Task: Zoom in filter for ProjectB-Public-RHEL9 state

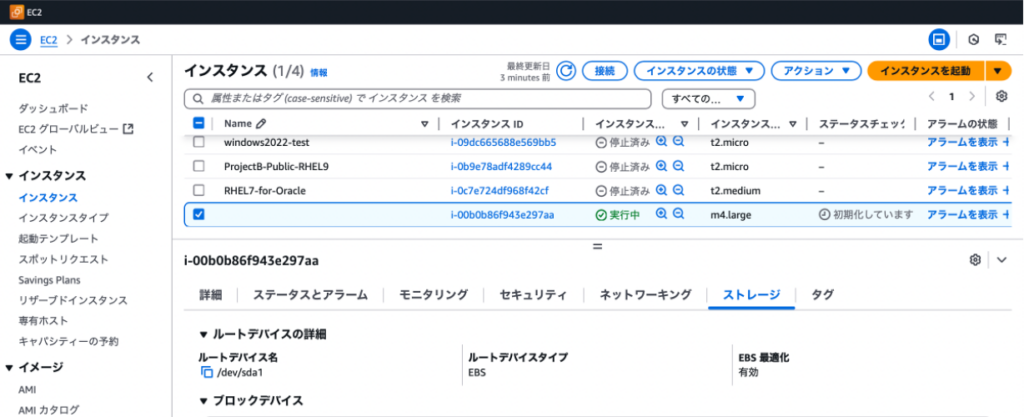Action: pos(662,166)
